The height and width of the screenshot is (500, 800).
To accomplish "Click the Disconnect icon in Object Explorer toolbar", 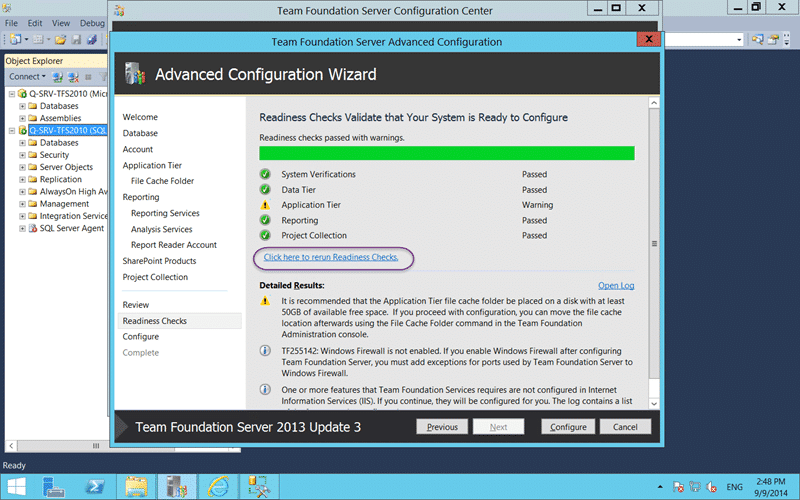I will (x=73, y=77).
